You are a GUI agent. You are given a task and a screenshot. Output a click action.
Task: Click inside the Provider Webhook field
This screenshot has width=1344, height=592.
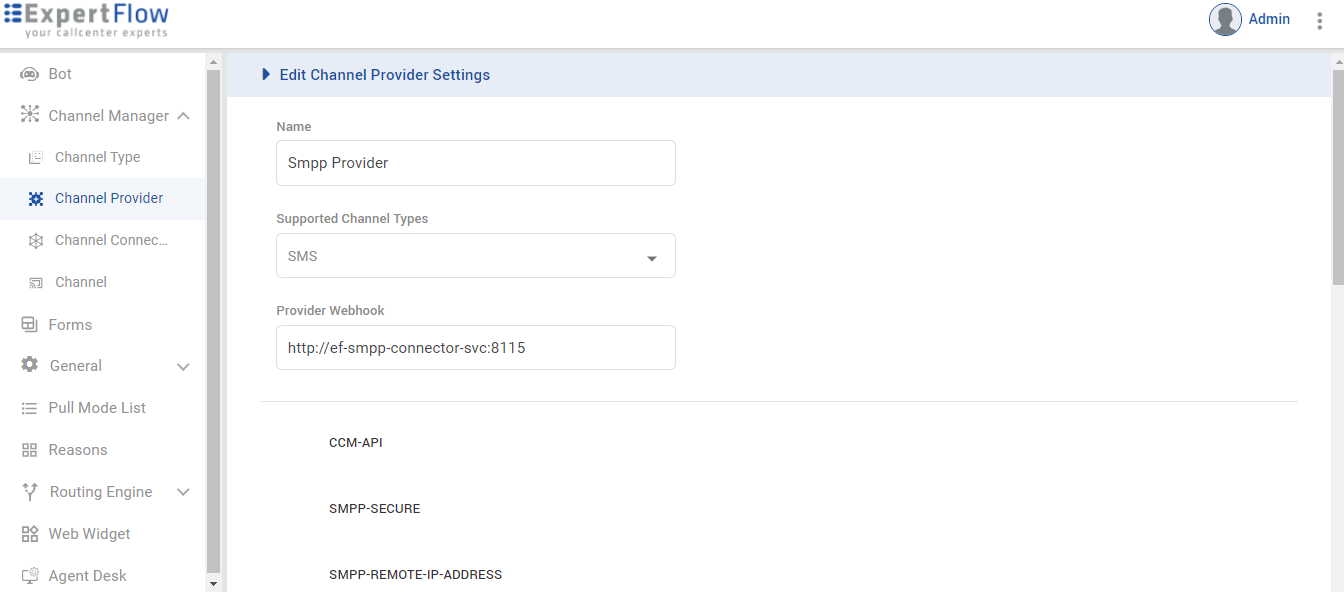pos(475,347)
